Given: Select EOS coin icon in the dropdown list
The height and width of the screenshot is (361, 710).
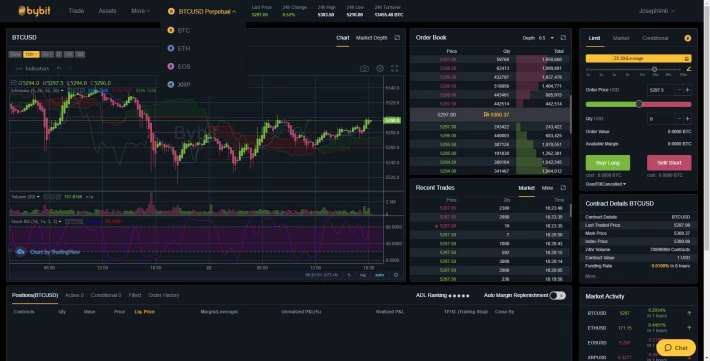Looking at the screenshot, I should click(171, 67).
